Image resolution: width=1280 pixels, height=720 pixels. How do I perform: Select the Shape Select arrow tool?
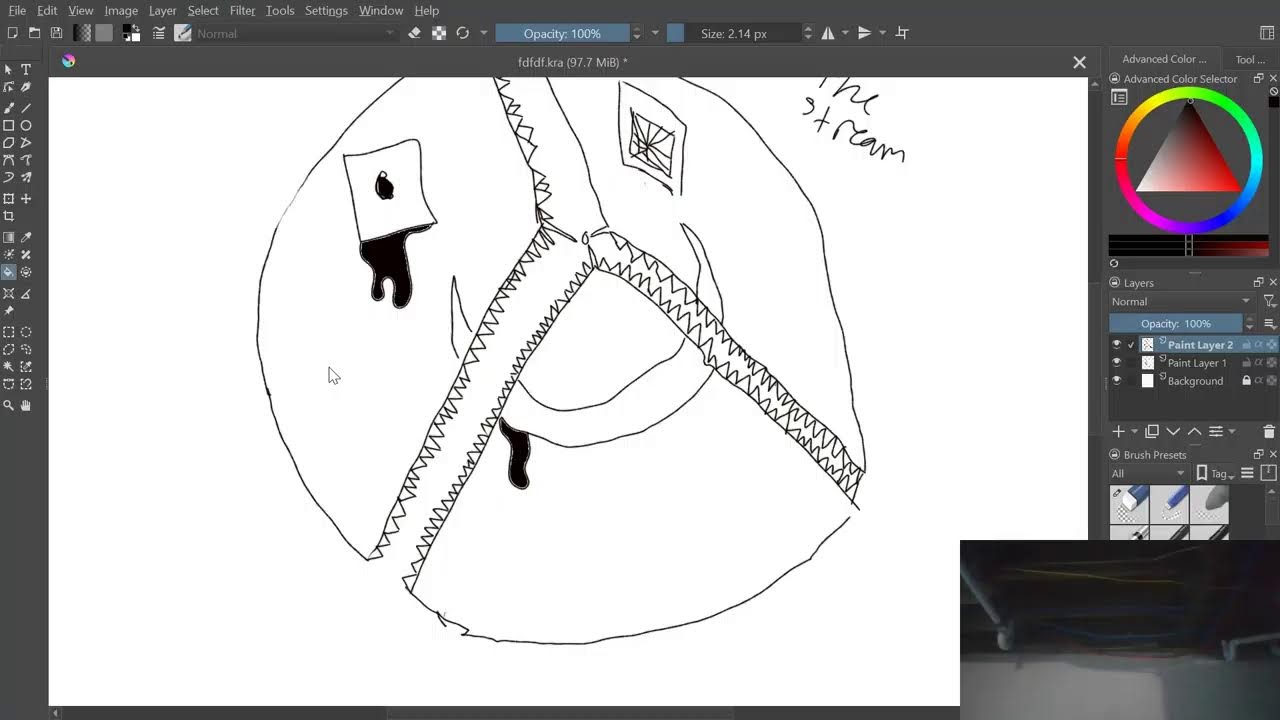[9, 69]
